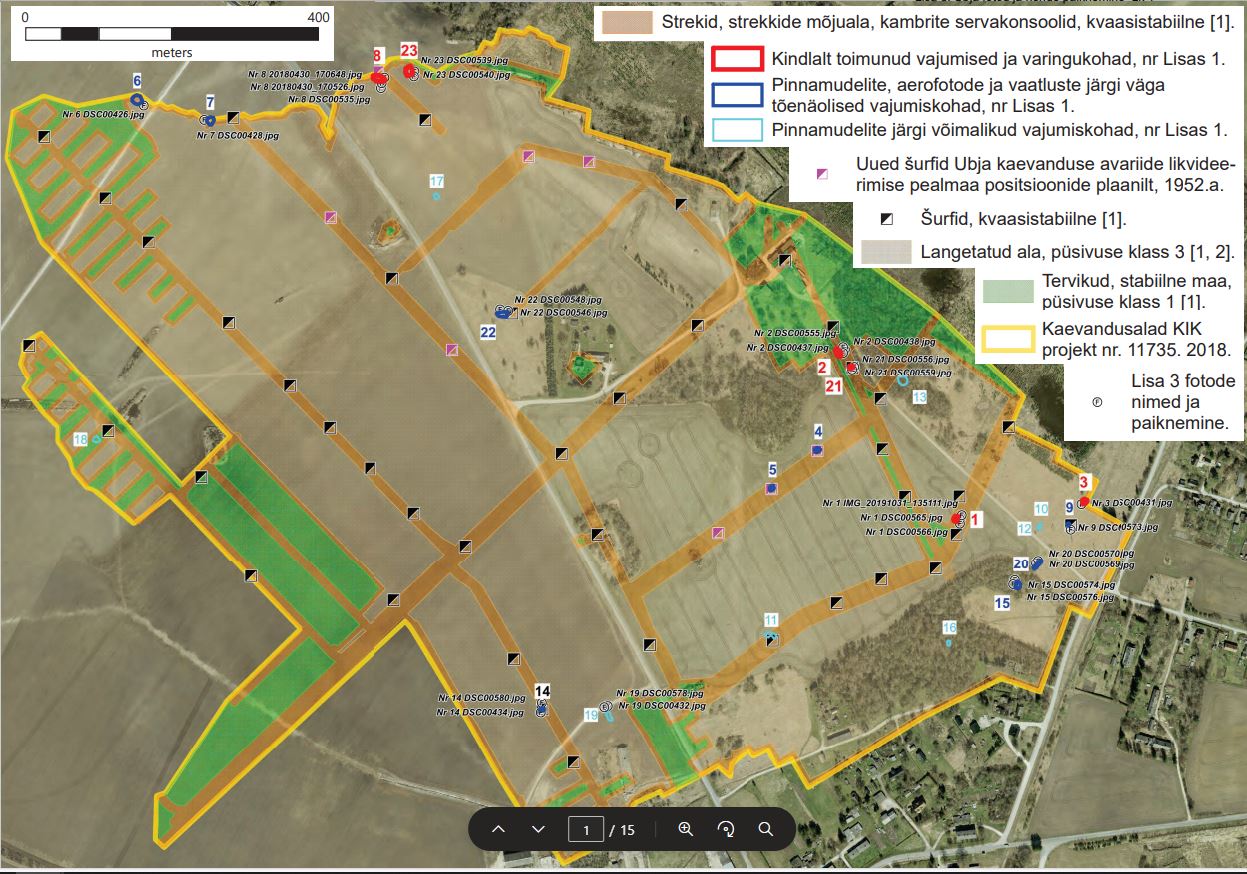The image size is (1247, 874).
Task: Click photo label Nr 7 DSC00428.jpg
Action: [237, 134]
